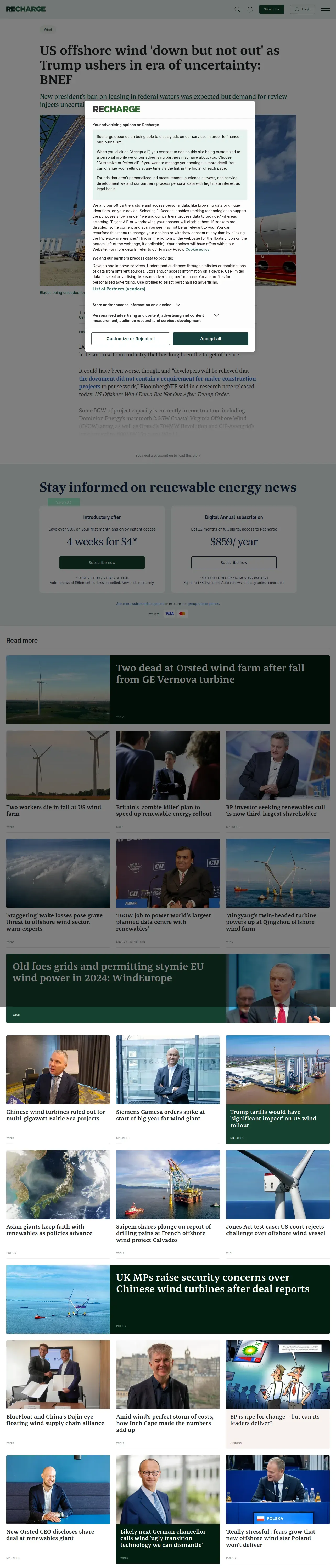Click the '4 weeks for $4*' price text
336x1568 pixels.
click(102, 542)
